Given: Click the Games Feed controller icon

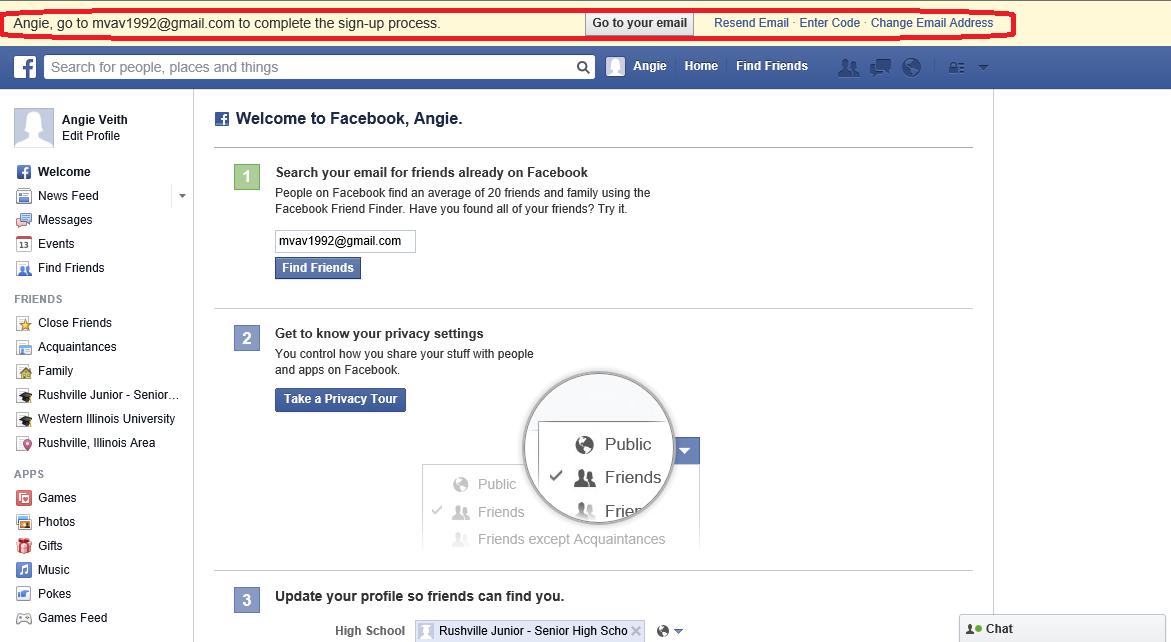Looking at the screenshot, I should (24, 618).
